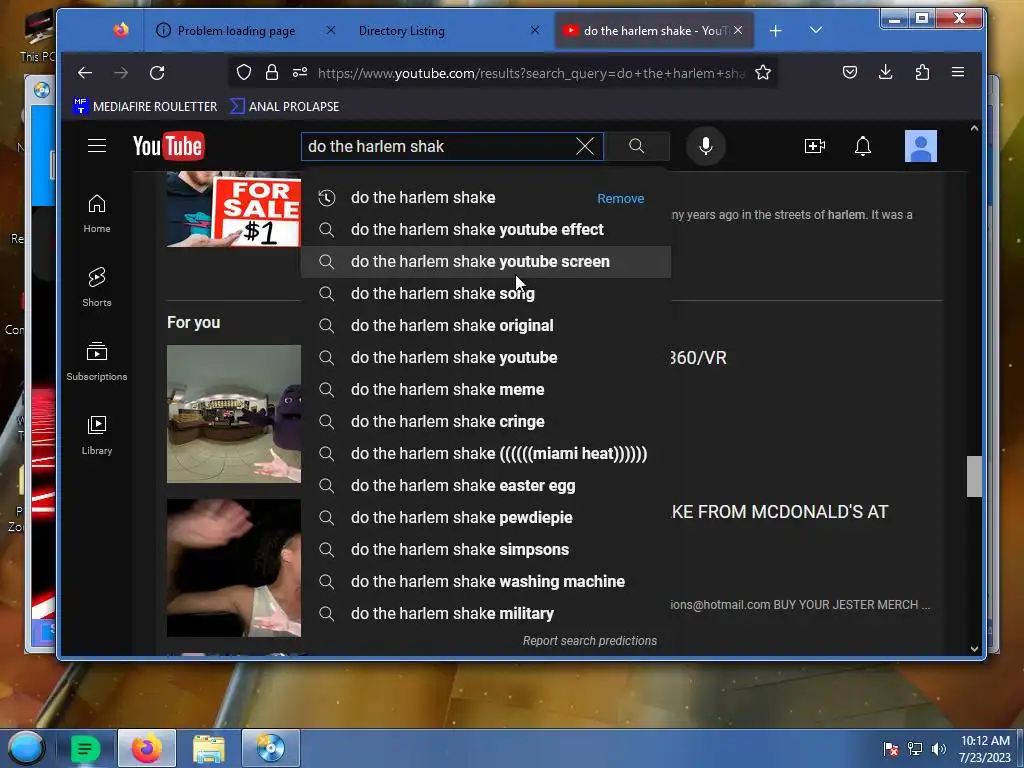The height and width of the screenshot is (768, 1024).
Task: Click the volume speaker tray icon
Action: (x=938, y=749)
